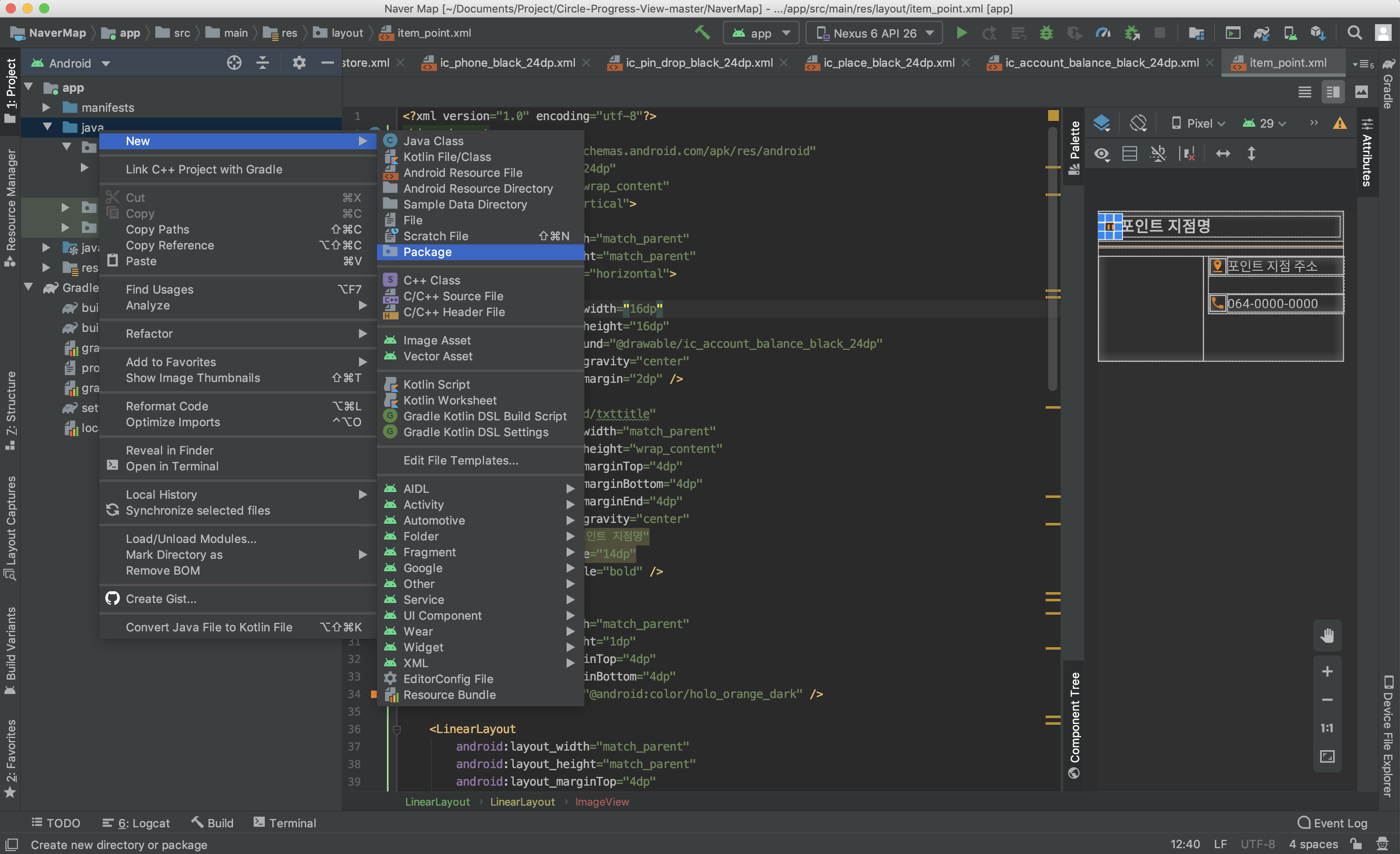The width and height of the screenshot is (1400, 854).
Task: Expand the manifests folder in tree
Action: (x=47, y=108)
